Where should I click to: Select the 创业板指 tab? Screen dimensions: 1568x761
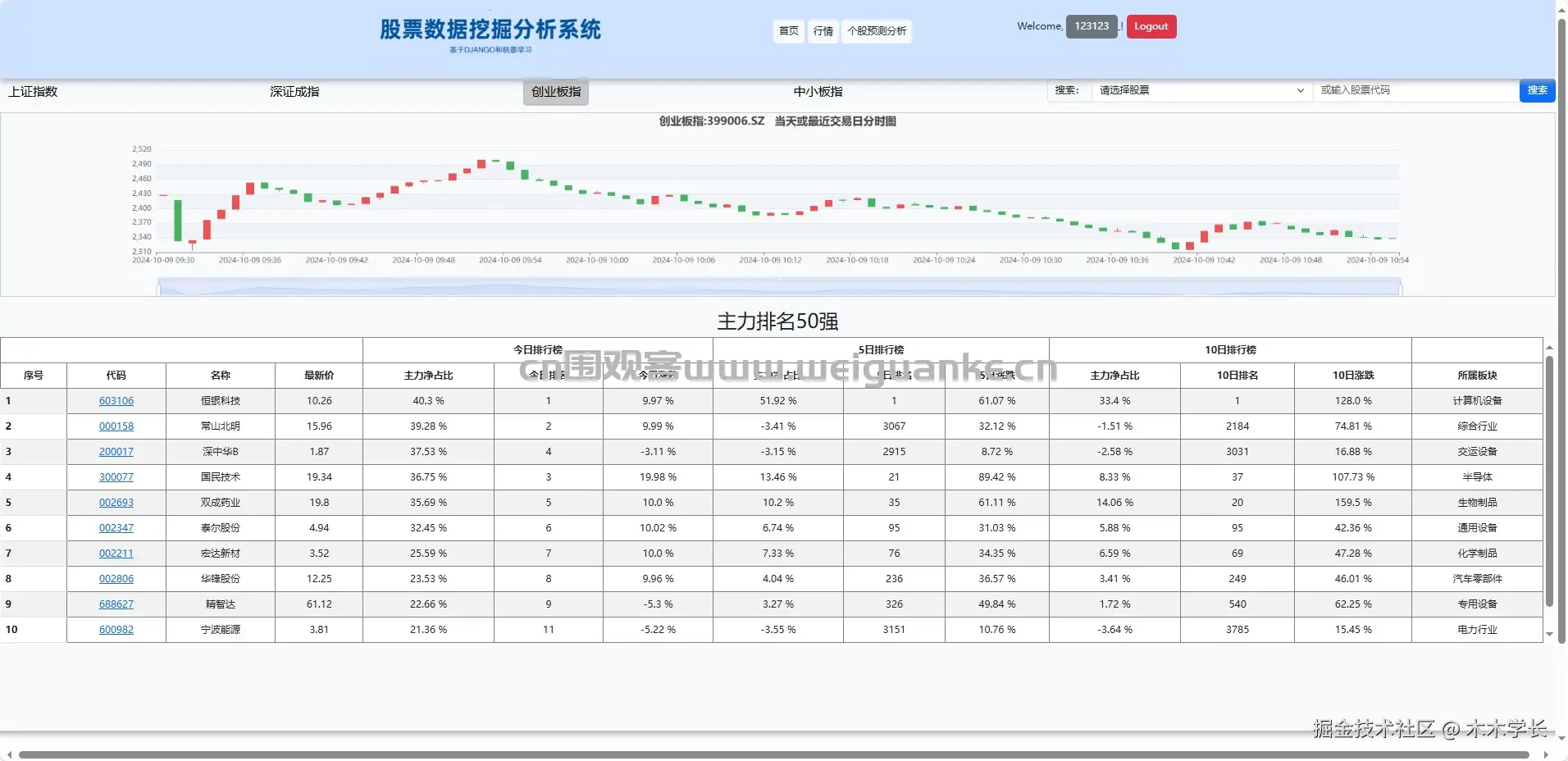point(556,92)
